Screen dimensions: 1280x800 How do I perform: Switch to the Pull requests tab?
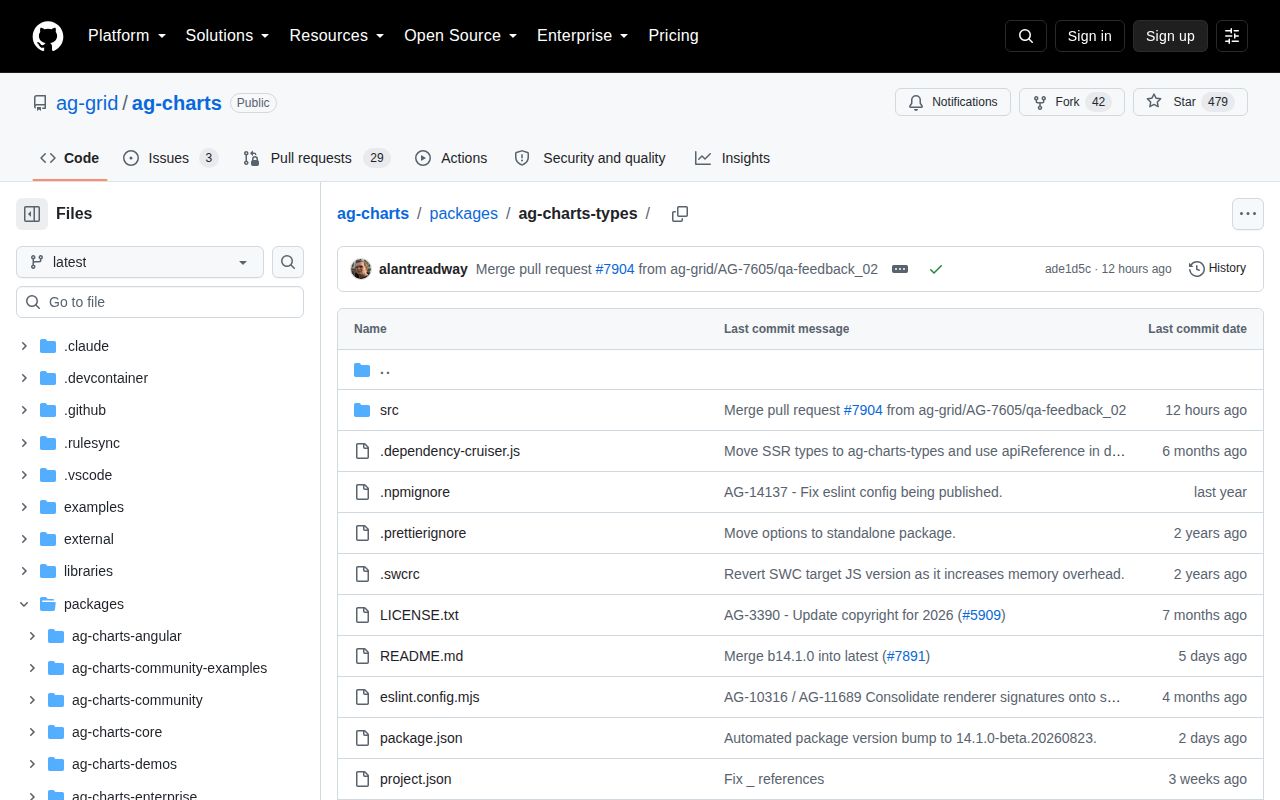point(316,158)
